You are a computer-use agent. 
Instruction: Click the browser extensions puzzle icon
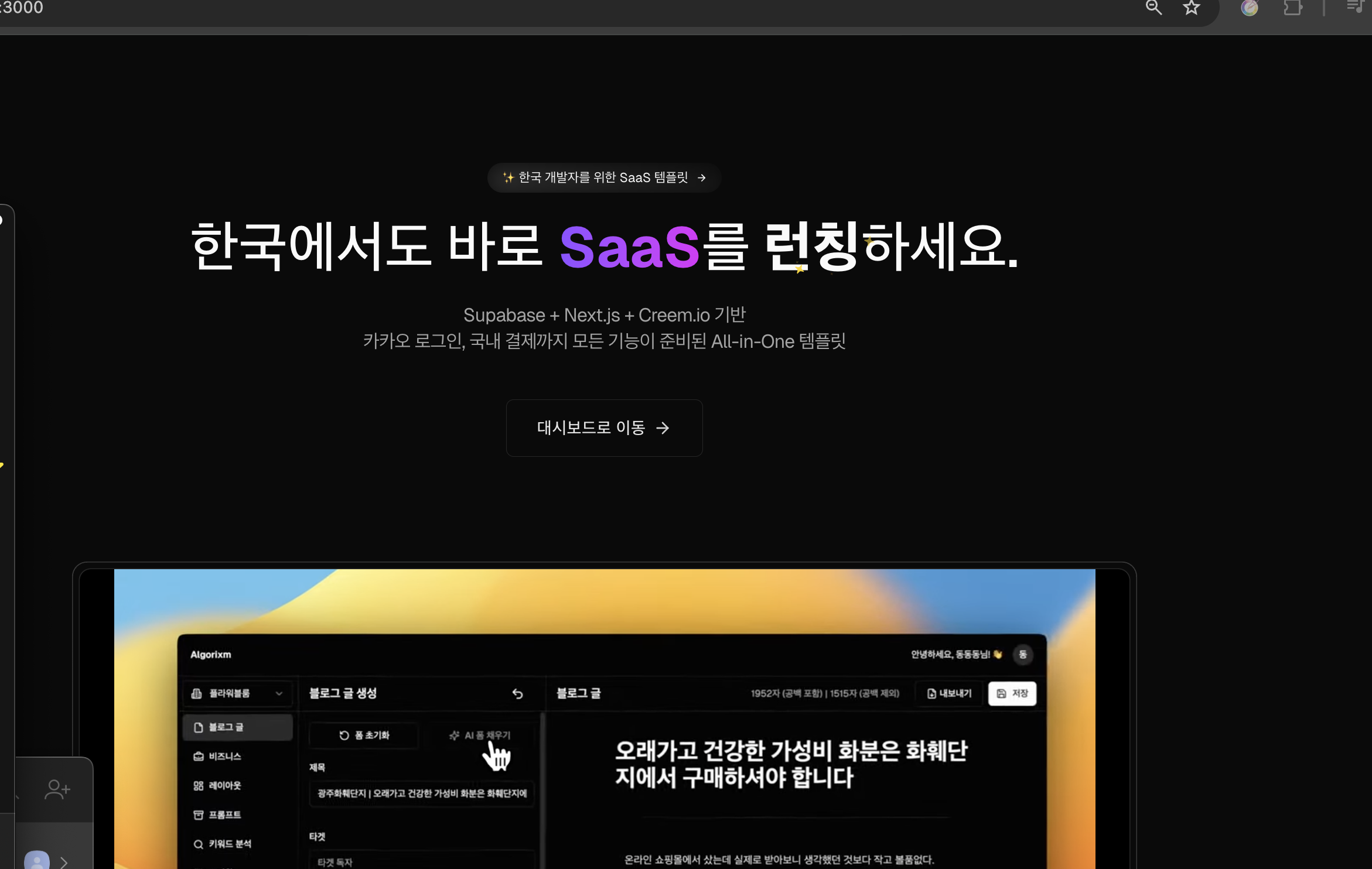pyautogui.click(x=1293, y=8)
